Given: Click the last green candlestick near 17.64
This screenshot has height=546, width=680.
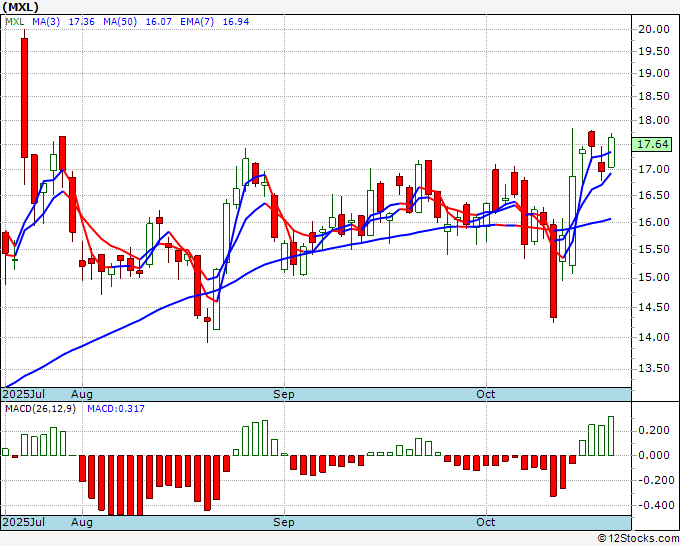Looking at the screenshot, I should pos(611,152).
